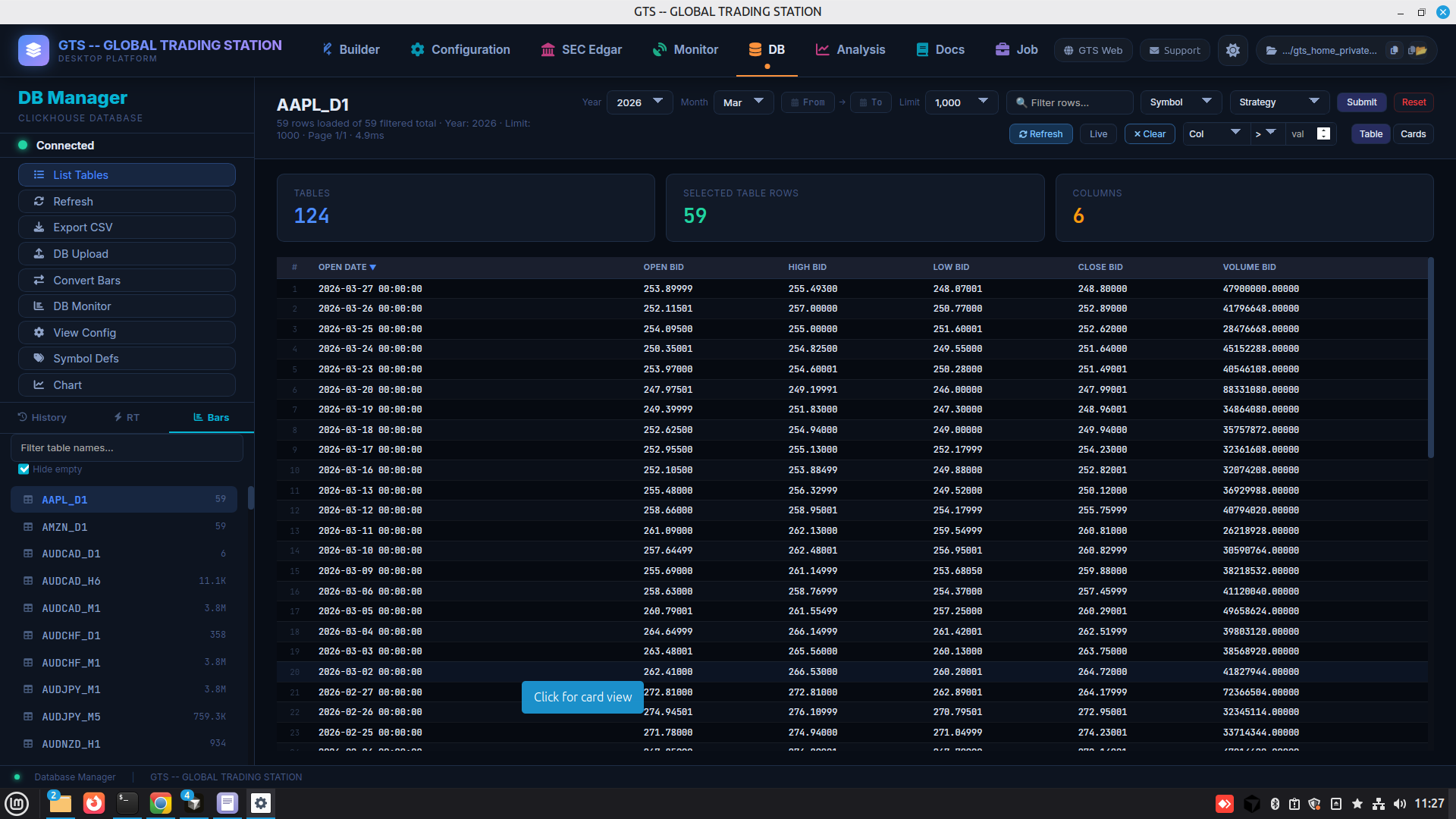Click the Filter rows search field
1456x819 pixels.
pos(1069,102)
